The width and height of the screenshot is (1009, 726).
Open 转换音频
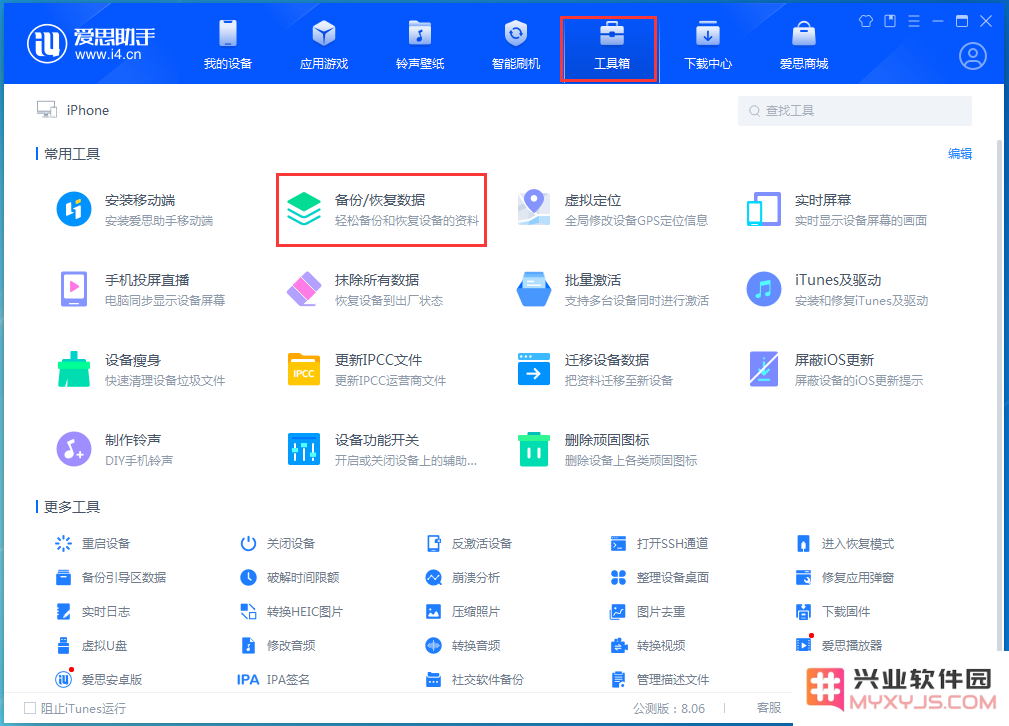(x=463, y=646)
